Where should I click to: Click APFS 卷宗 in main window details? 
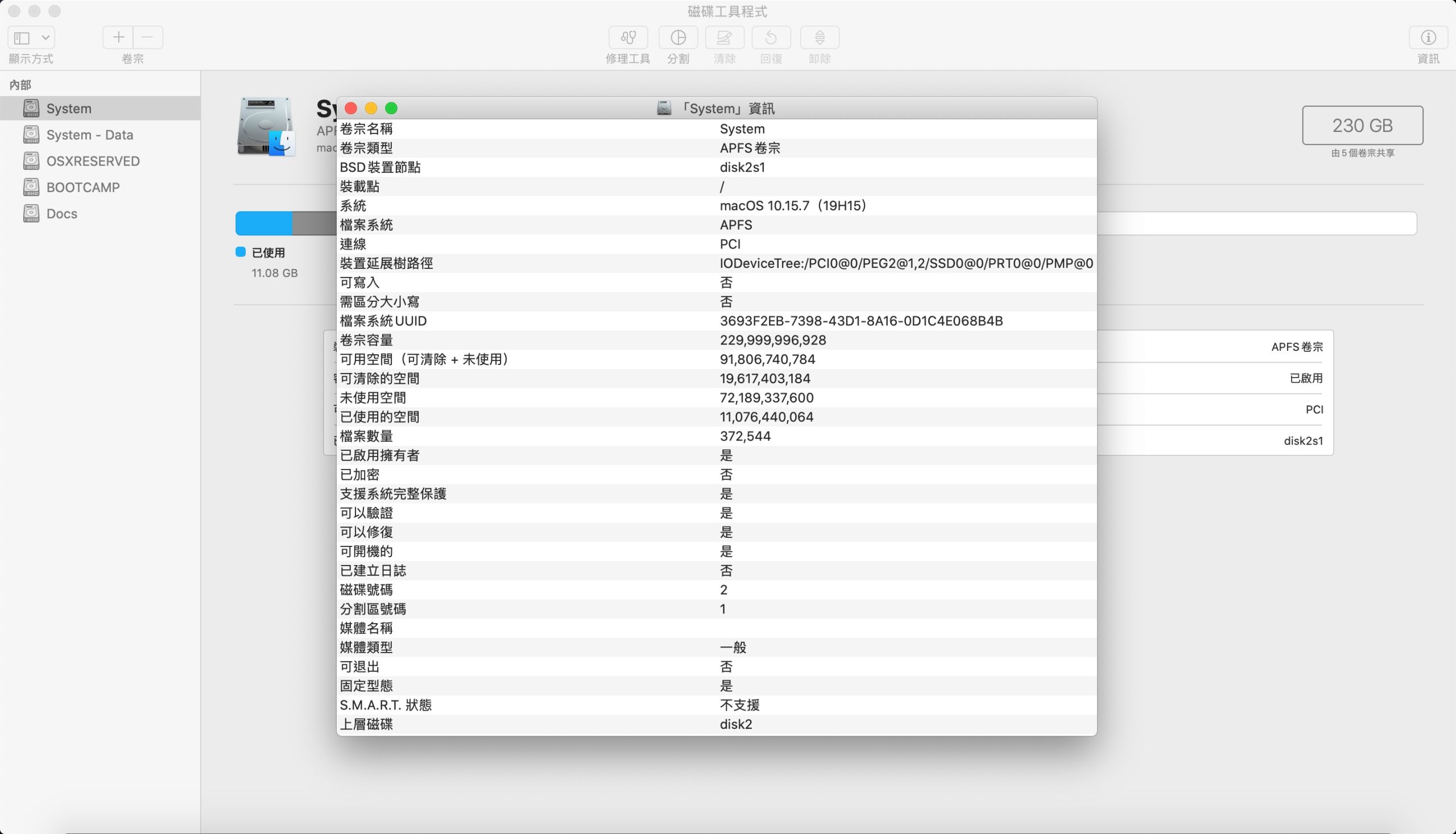(x=1297, y=347)
